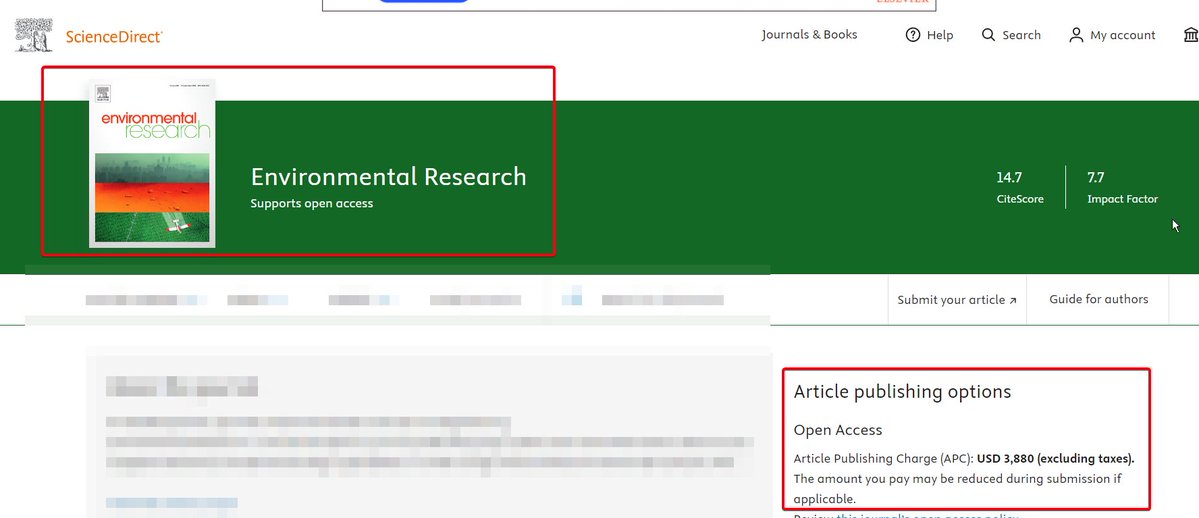Click the institution building icon
This screenshot has height=518, width=1199.
point(1191,34)
